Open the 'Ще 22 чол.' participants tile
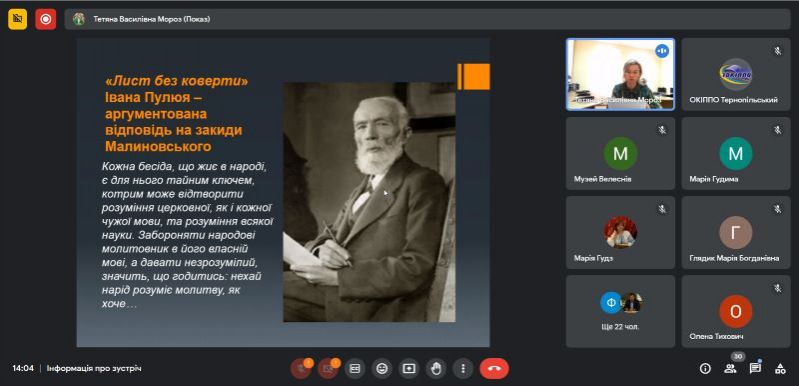Screen dimensions: 799x386 620,312
